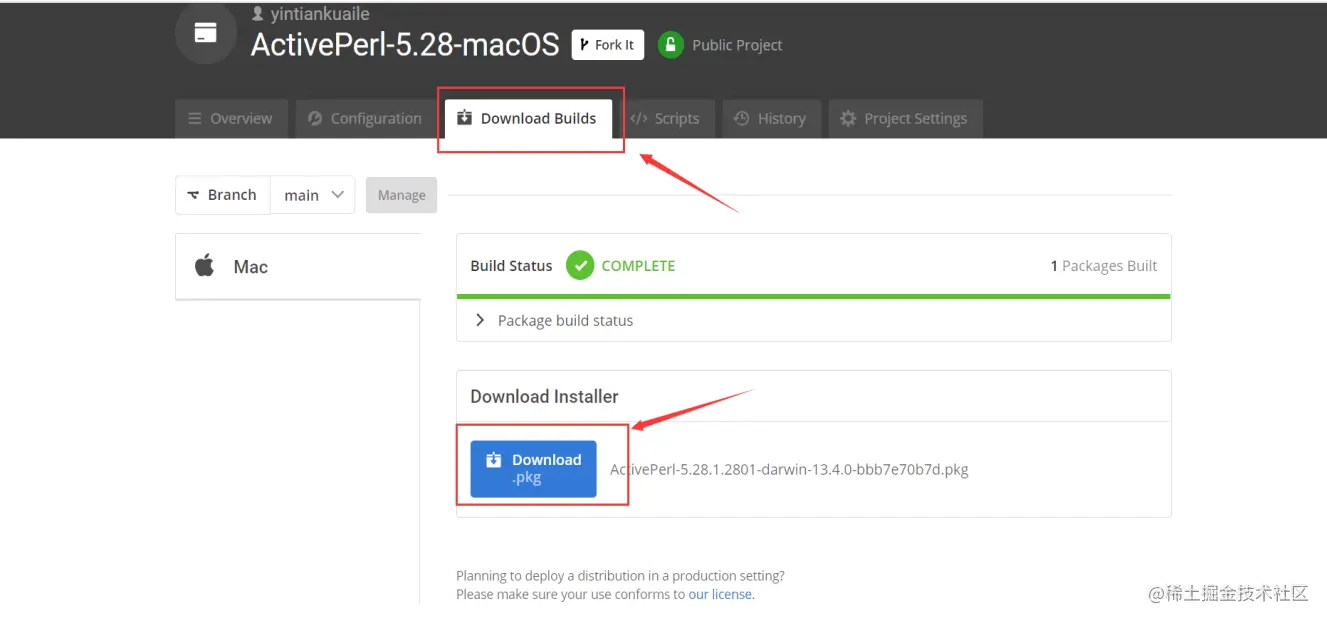Click the yintiankuaile username

tap(322, 14)
